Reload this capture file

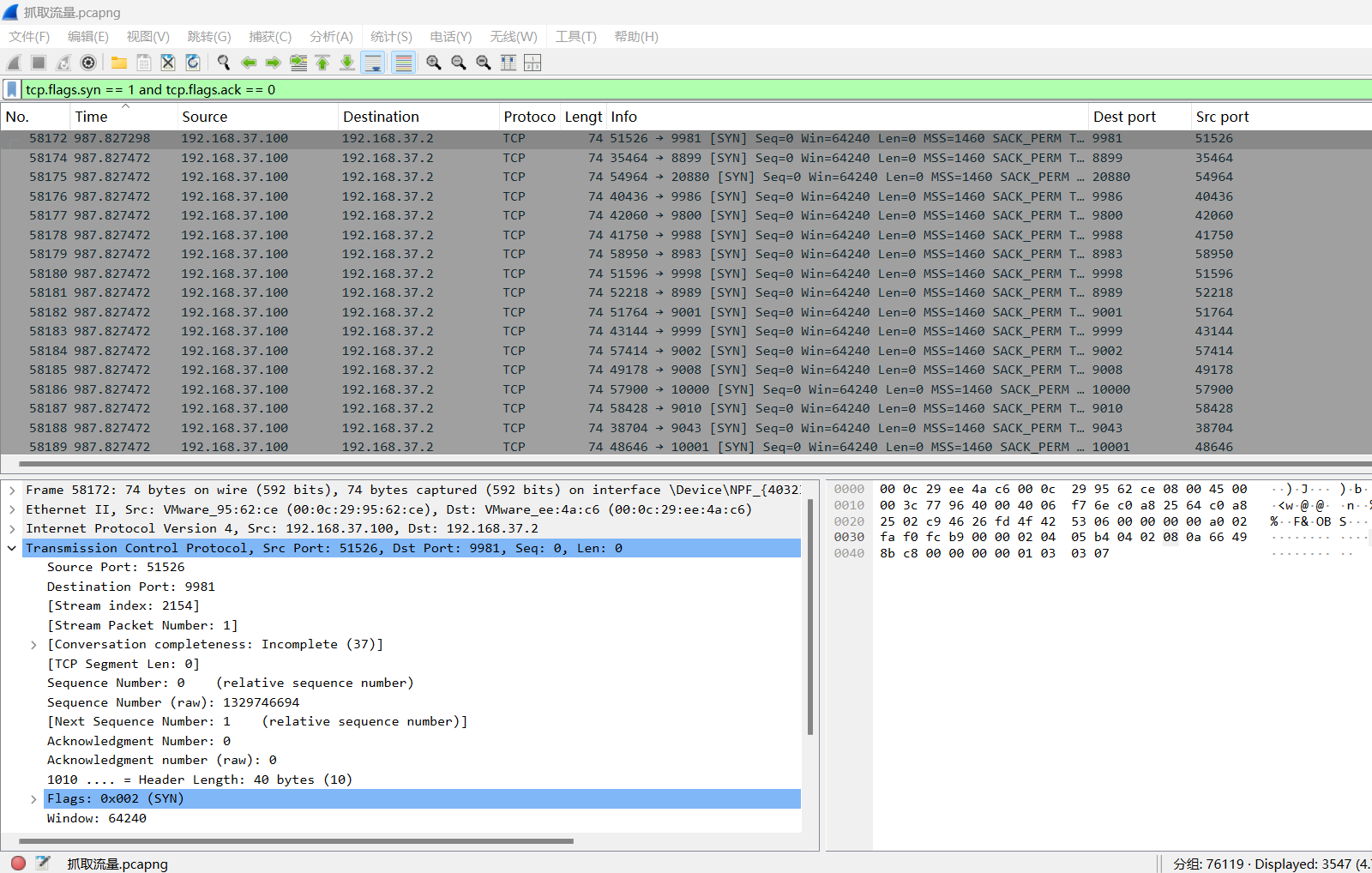[x=193, y=63]
